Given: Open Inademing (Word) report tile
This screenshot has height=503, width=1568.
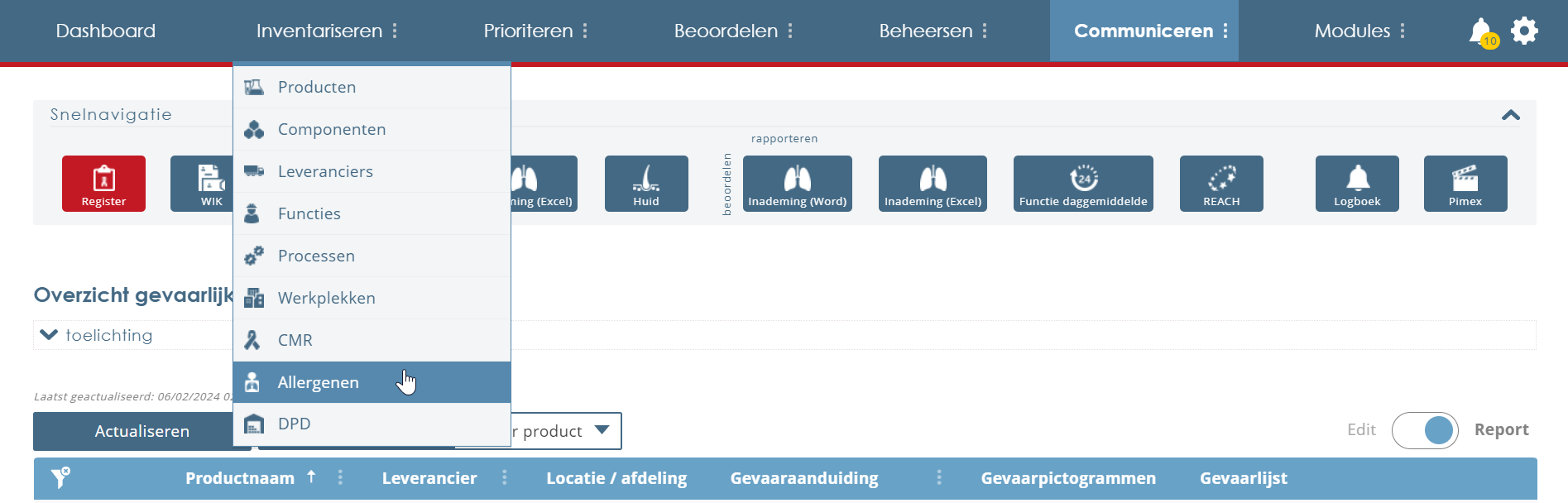Looking at the screenshot, I should coord(797,184).
